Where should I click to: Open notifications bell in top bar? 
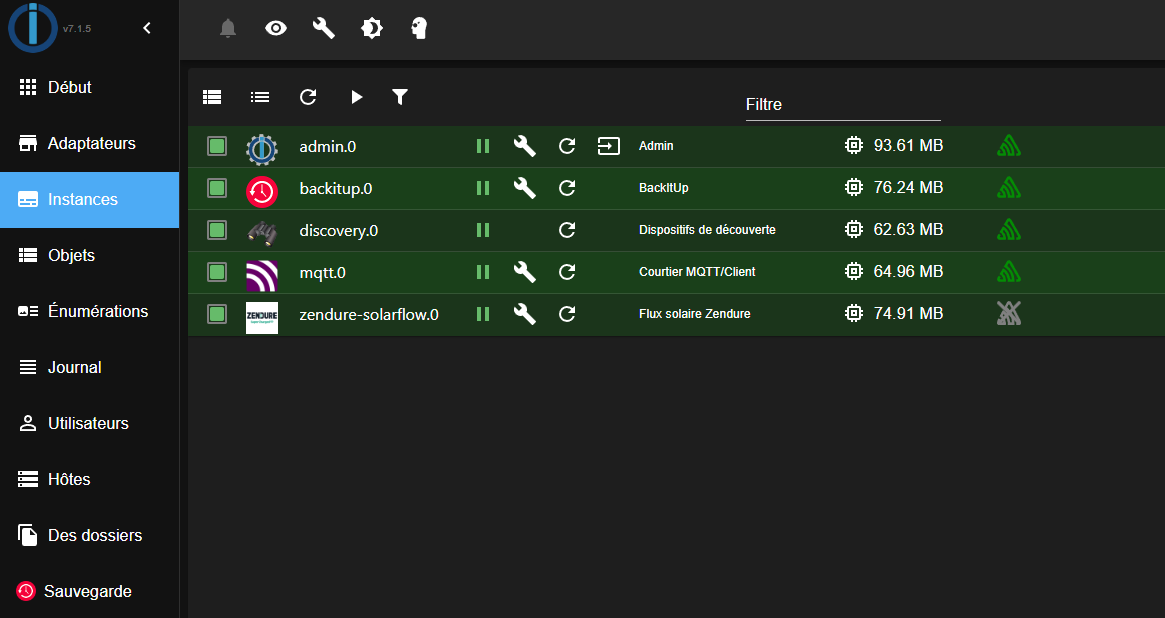click(228, 28)
